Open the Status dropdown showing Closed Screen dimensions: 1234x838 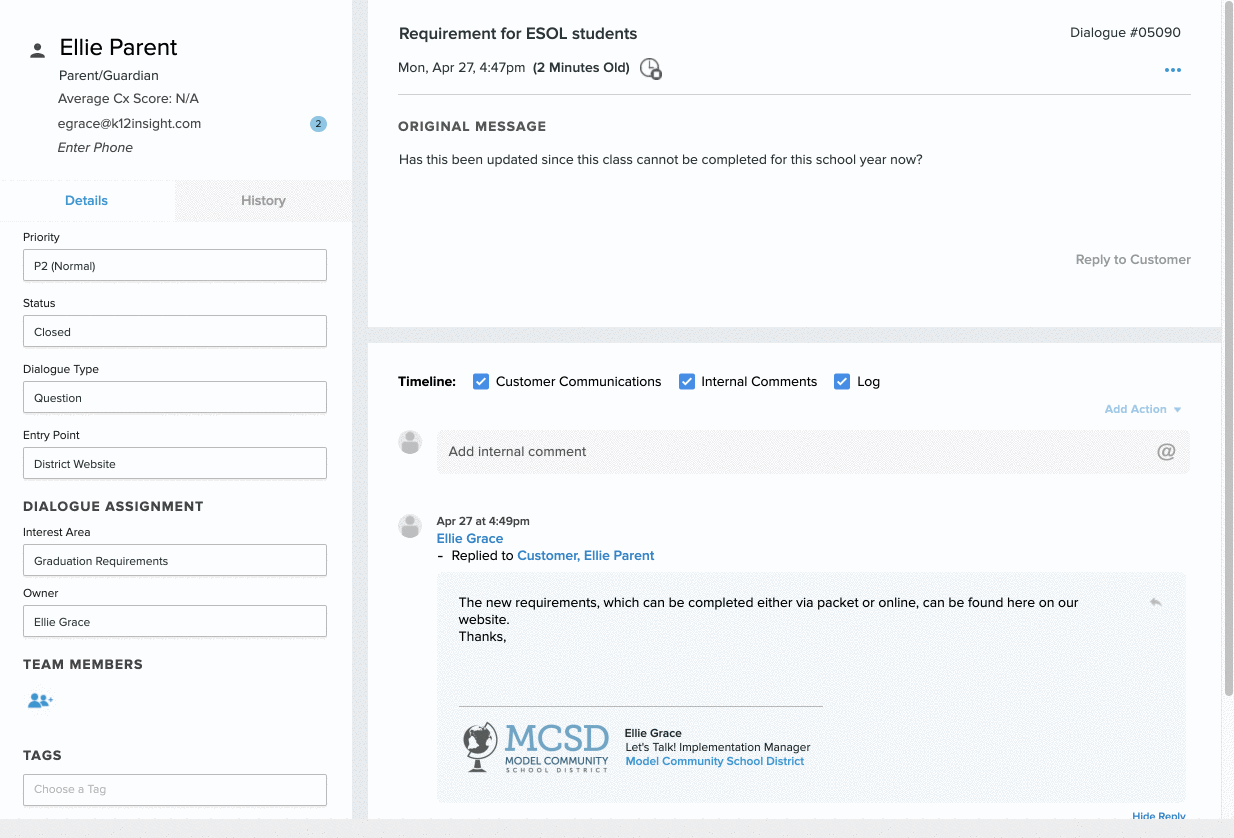click(175, 332)
